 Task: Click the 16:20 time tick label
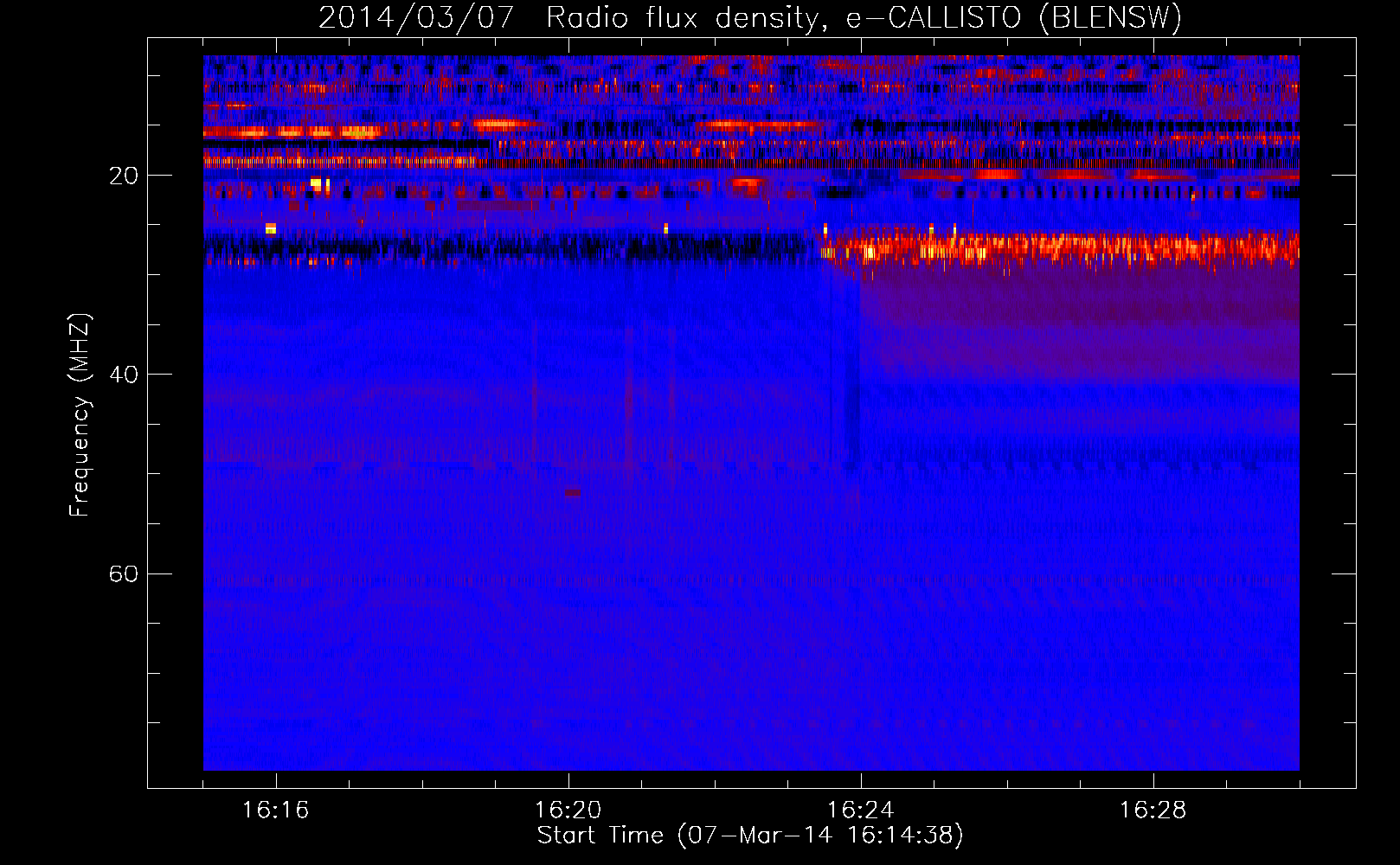(x=568, y=810)
